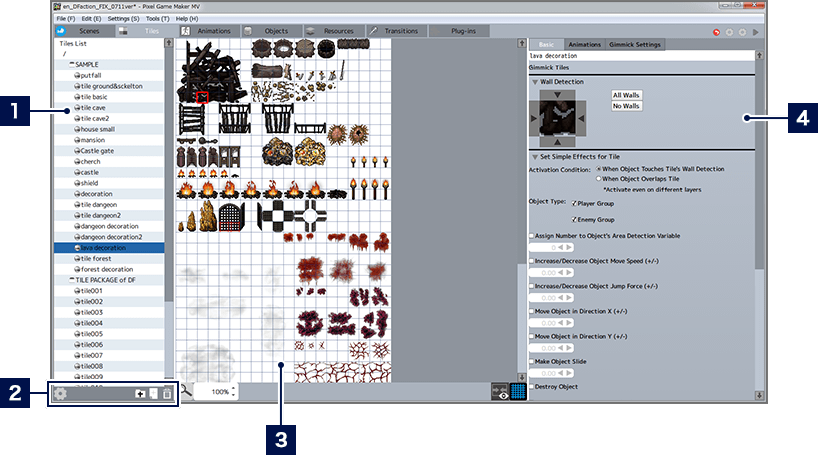Collapse TILE PACKAGE of DF folder

point(71,280)
